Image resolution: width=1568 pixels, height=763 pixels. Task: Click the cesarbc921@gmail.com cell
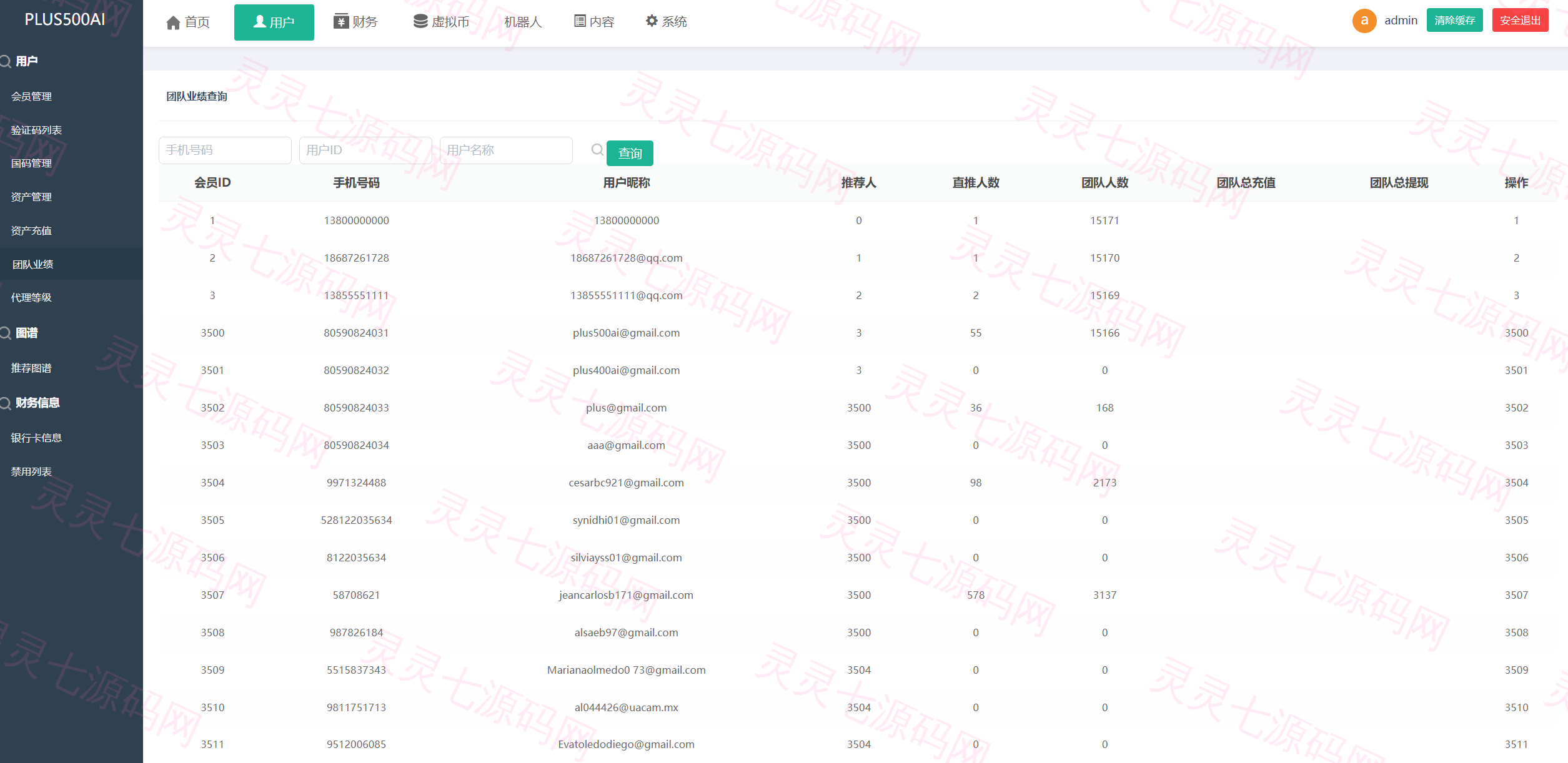626,483
